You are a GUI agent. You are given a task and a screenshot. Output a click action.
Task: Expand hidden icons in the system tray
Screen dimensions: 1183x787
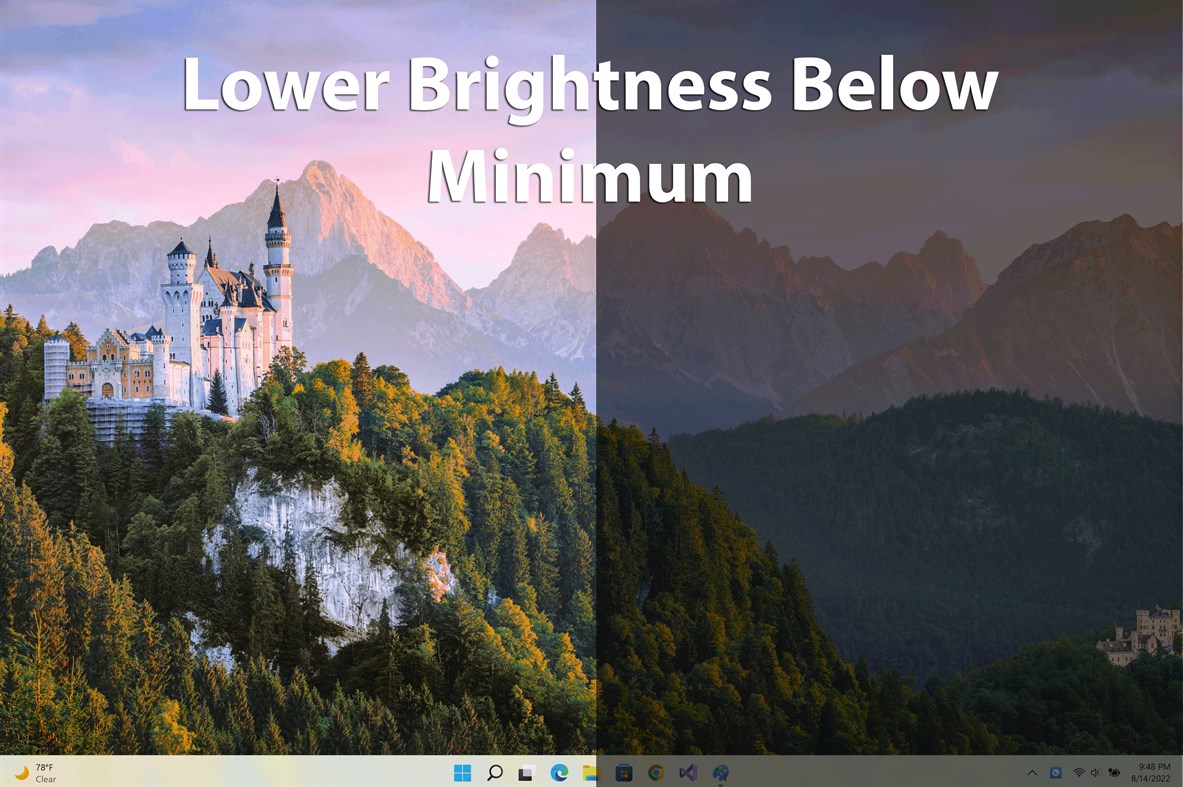[x=1032, y=772]
